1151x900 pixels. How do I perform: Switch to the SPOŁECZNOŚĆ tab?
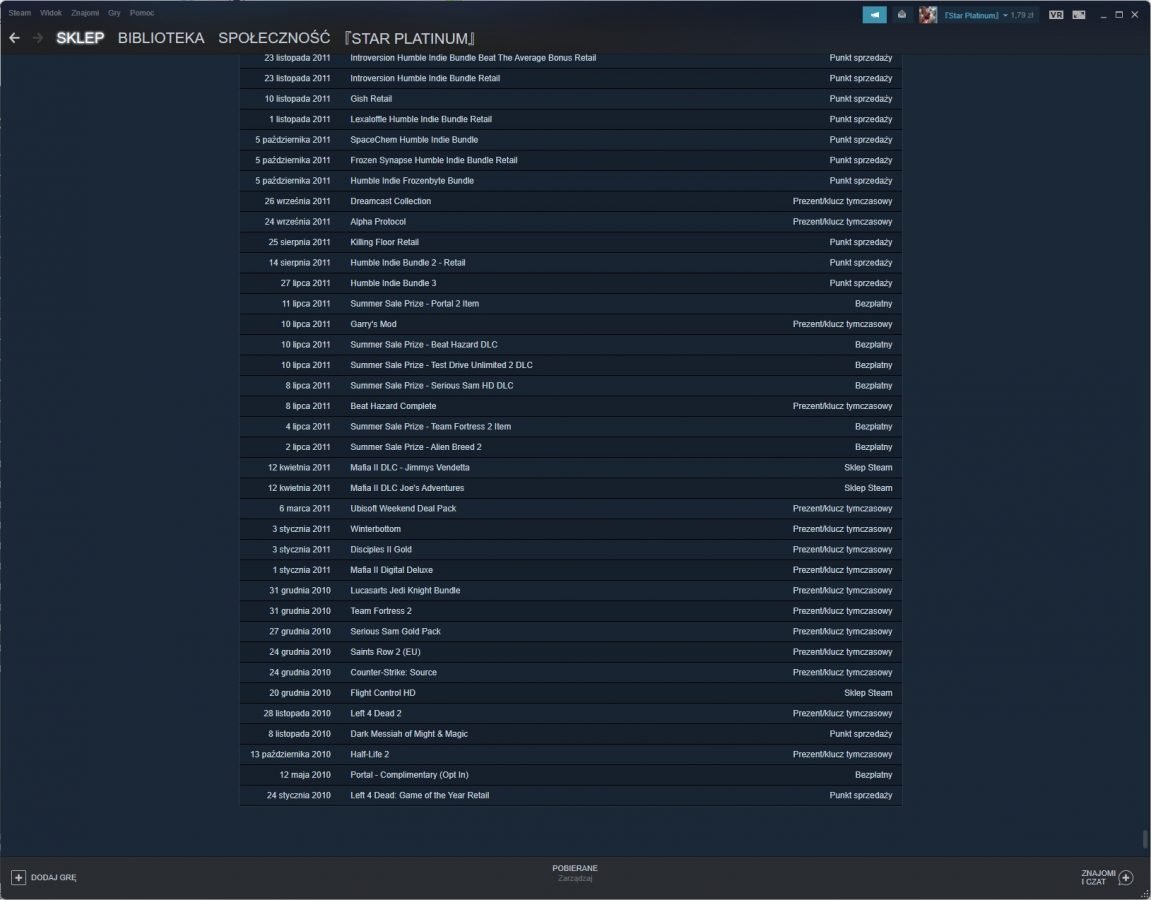tap(274, 38)
